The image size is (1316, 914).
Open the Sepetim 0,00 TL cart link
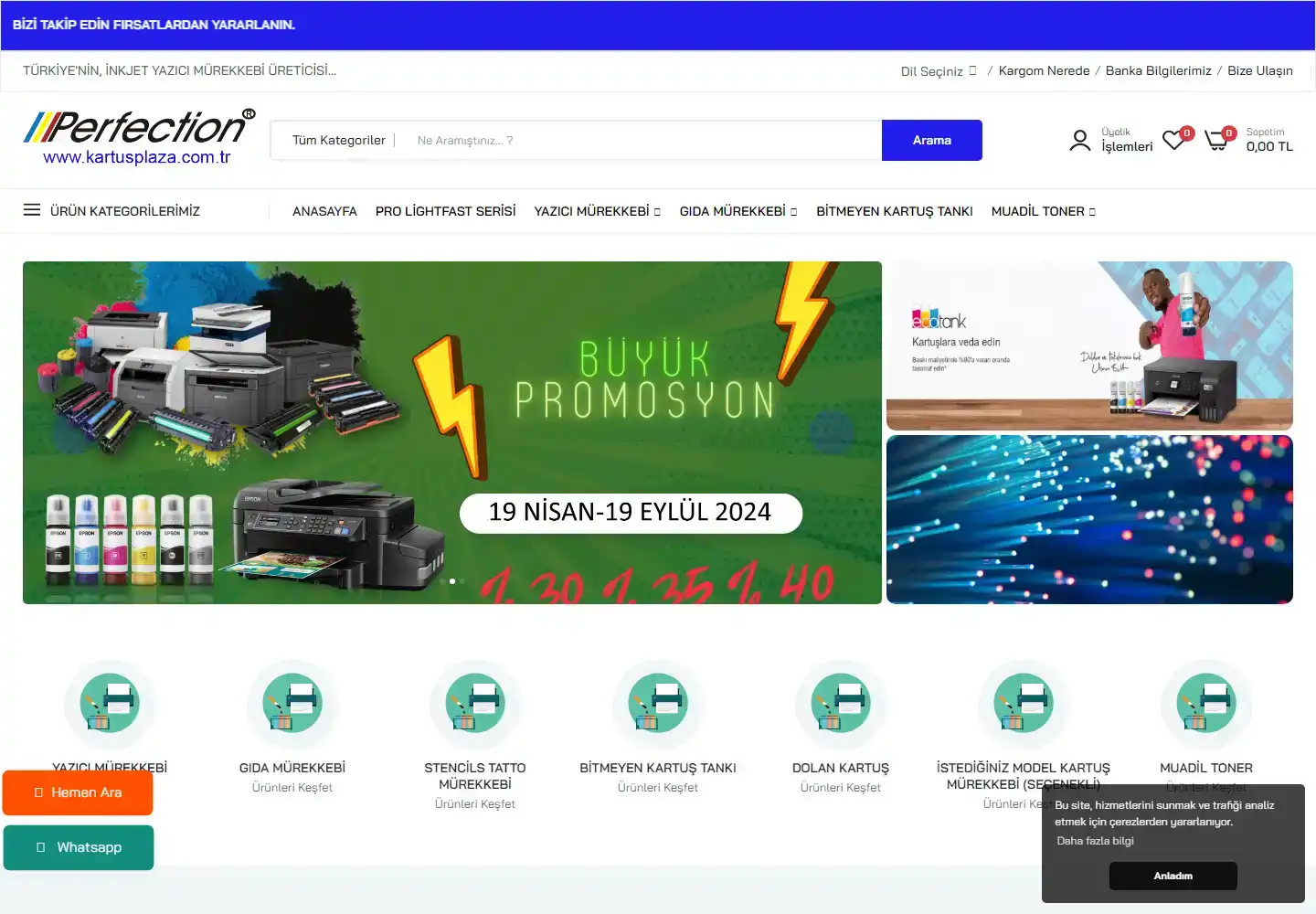(1269, 140)
